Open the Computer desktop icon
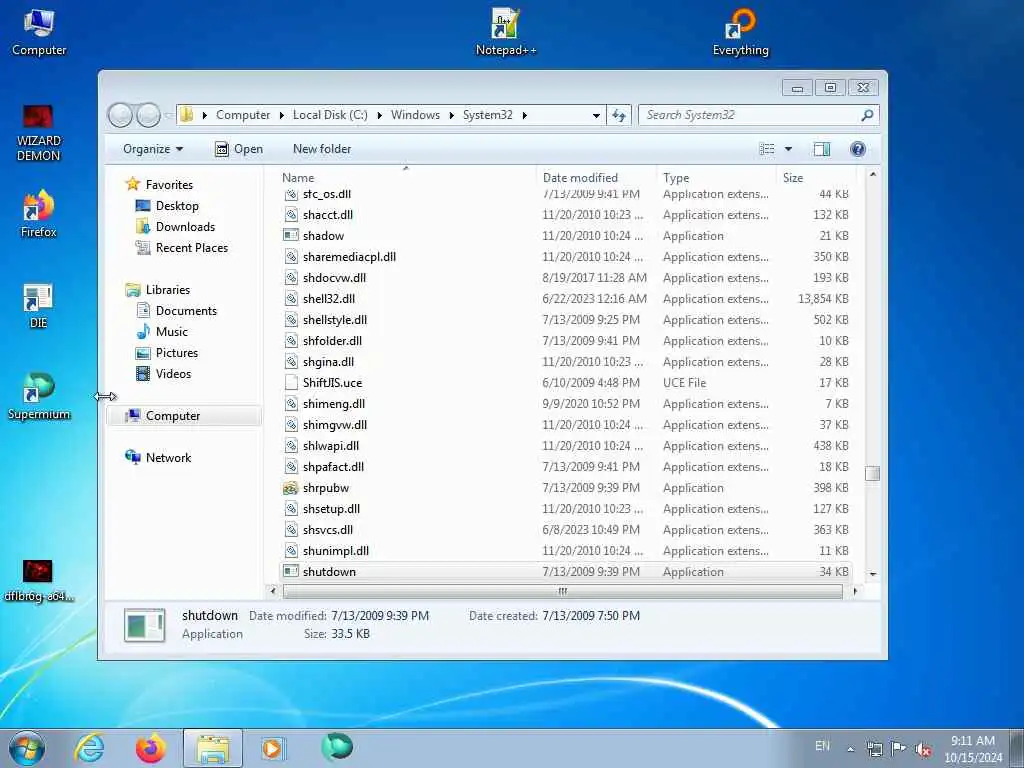 click(39, 32)
